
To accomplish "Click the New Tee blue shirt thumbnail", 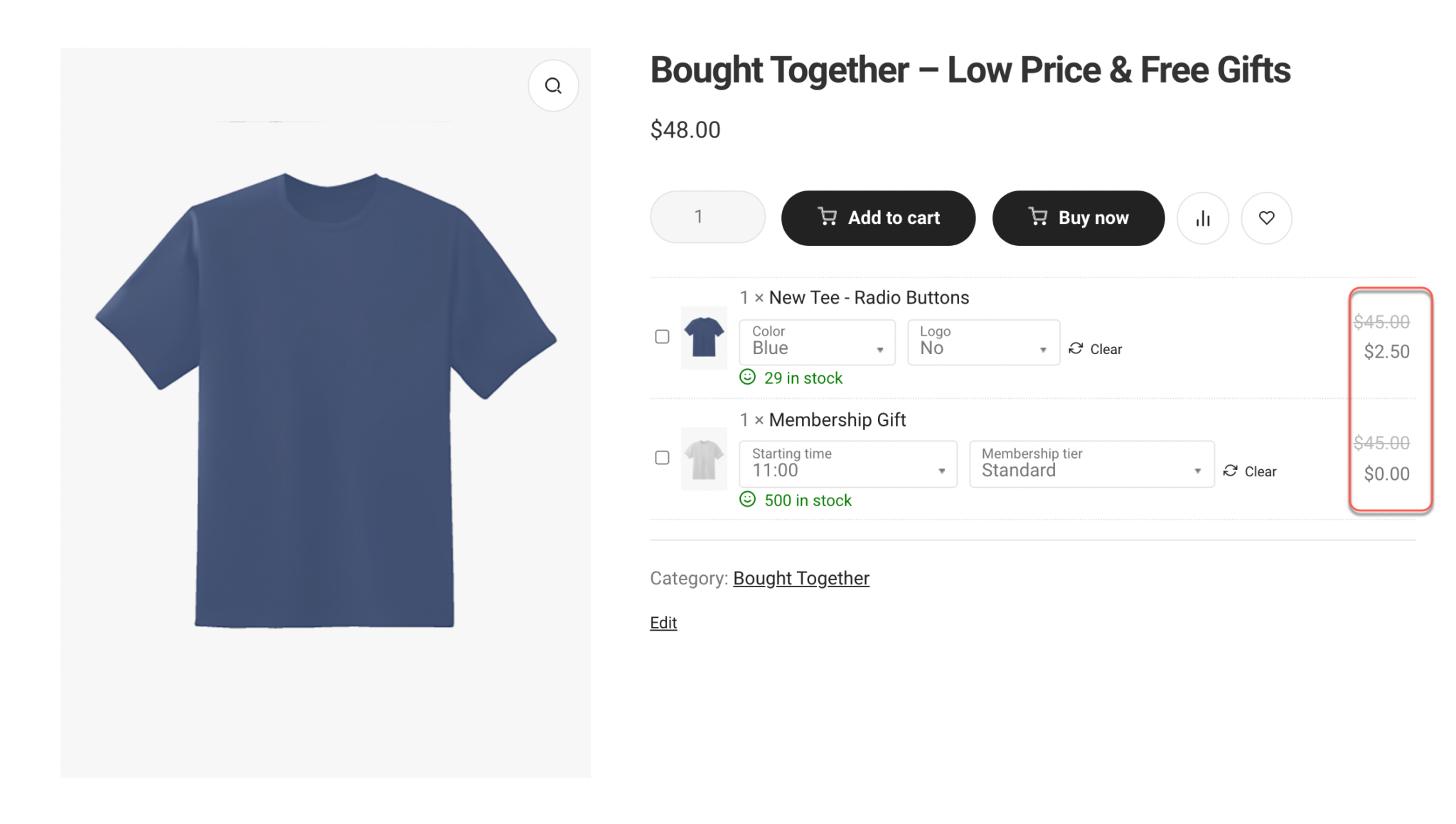I will click(704, 337).
